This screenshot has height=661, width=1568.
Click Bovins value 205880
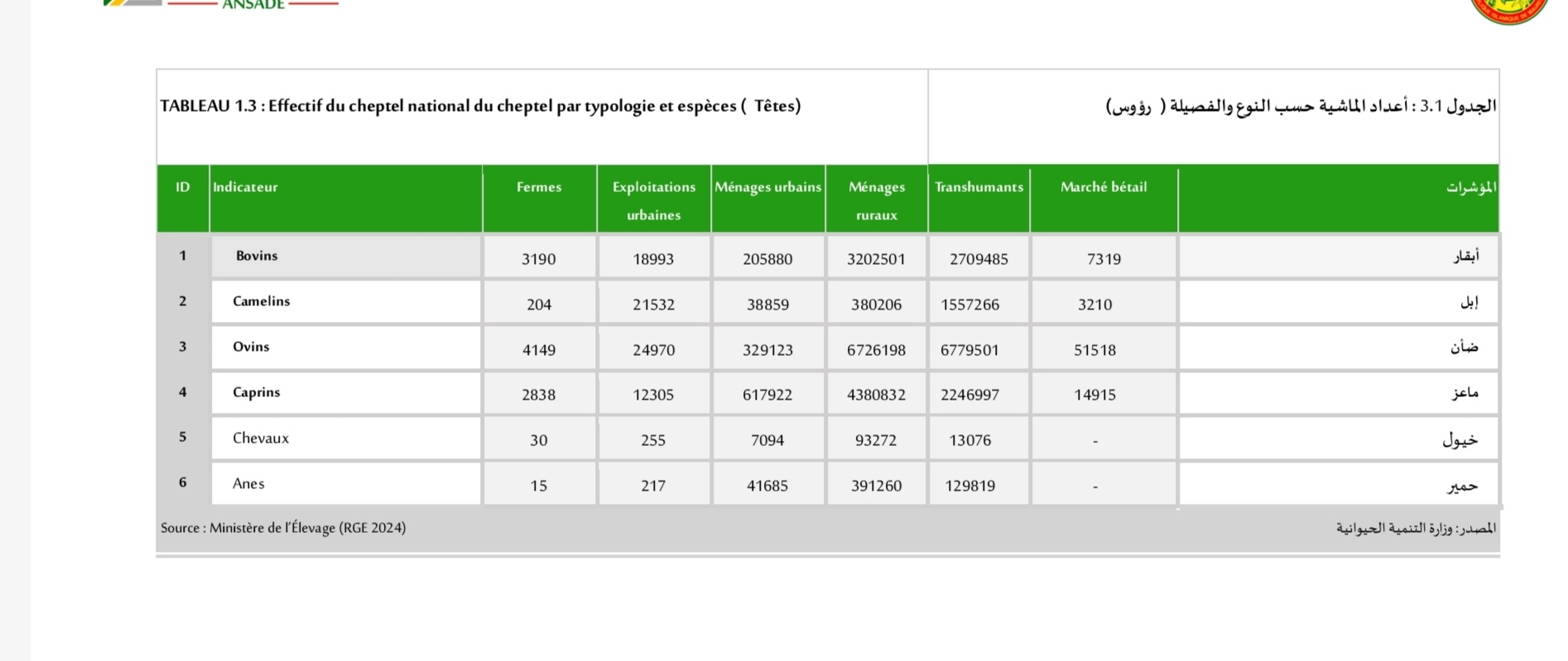point(767,259)
